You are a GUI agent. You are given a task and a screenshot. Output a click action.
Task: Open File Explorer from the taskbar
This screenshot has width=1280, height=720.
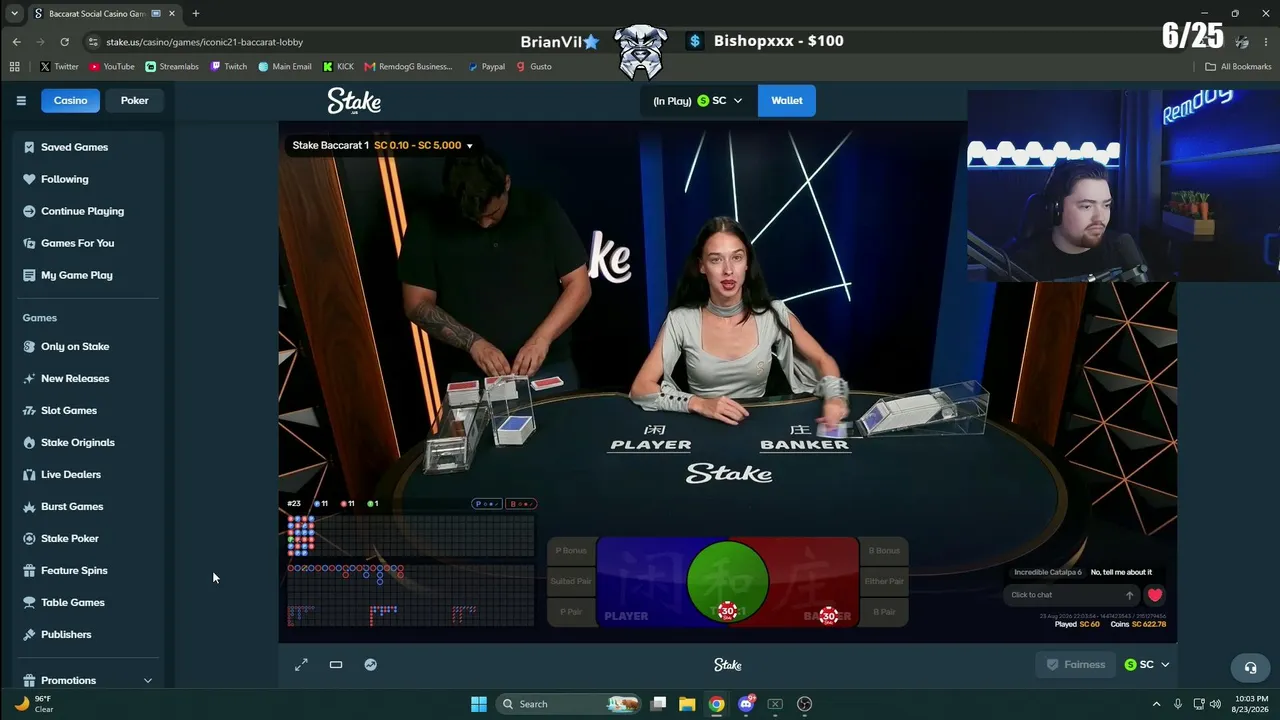tap(687, 704)
